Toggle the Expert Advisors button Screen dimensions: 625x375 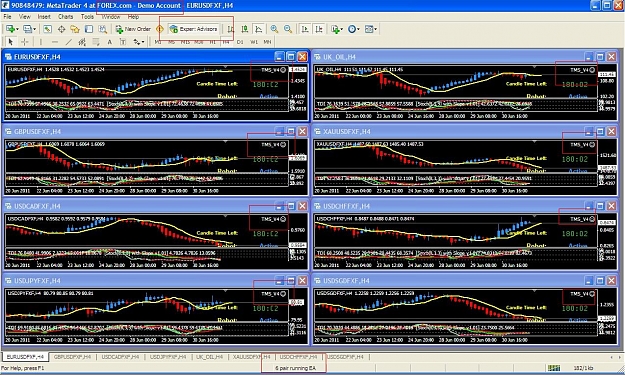click(x=194, y=29)
